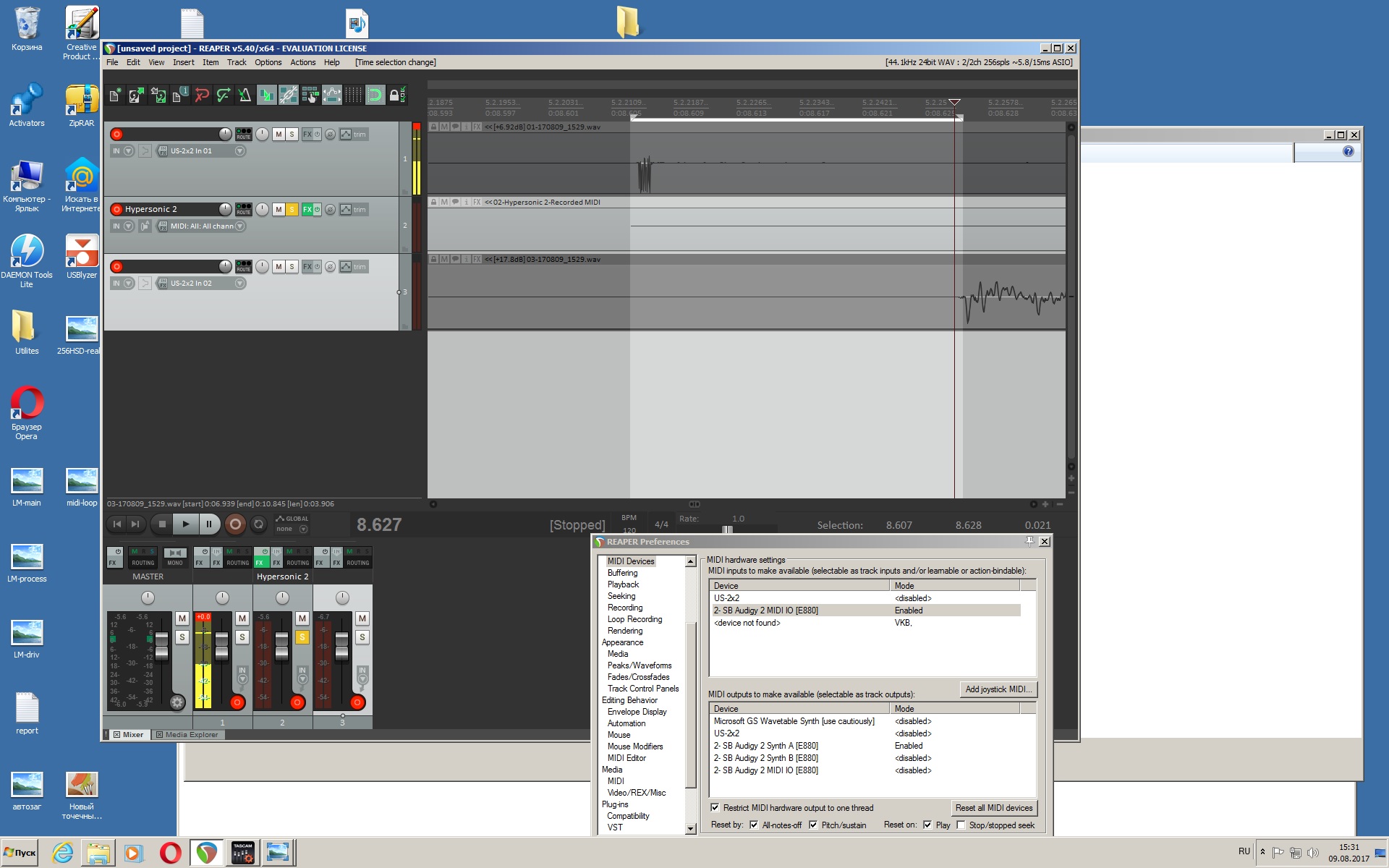The image size is (1389, 868).
Task: Click the Undo toolbar icon
Action: point(202,95)
